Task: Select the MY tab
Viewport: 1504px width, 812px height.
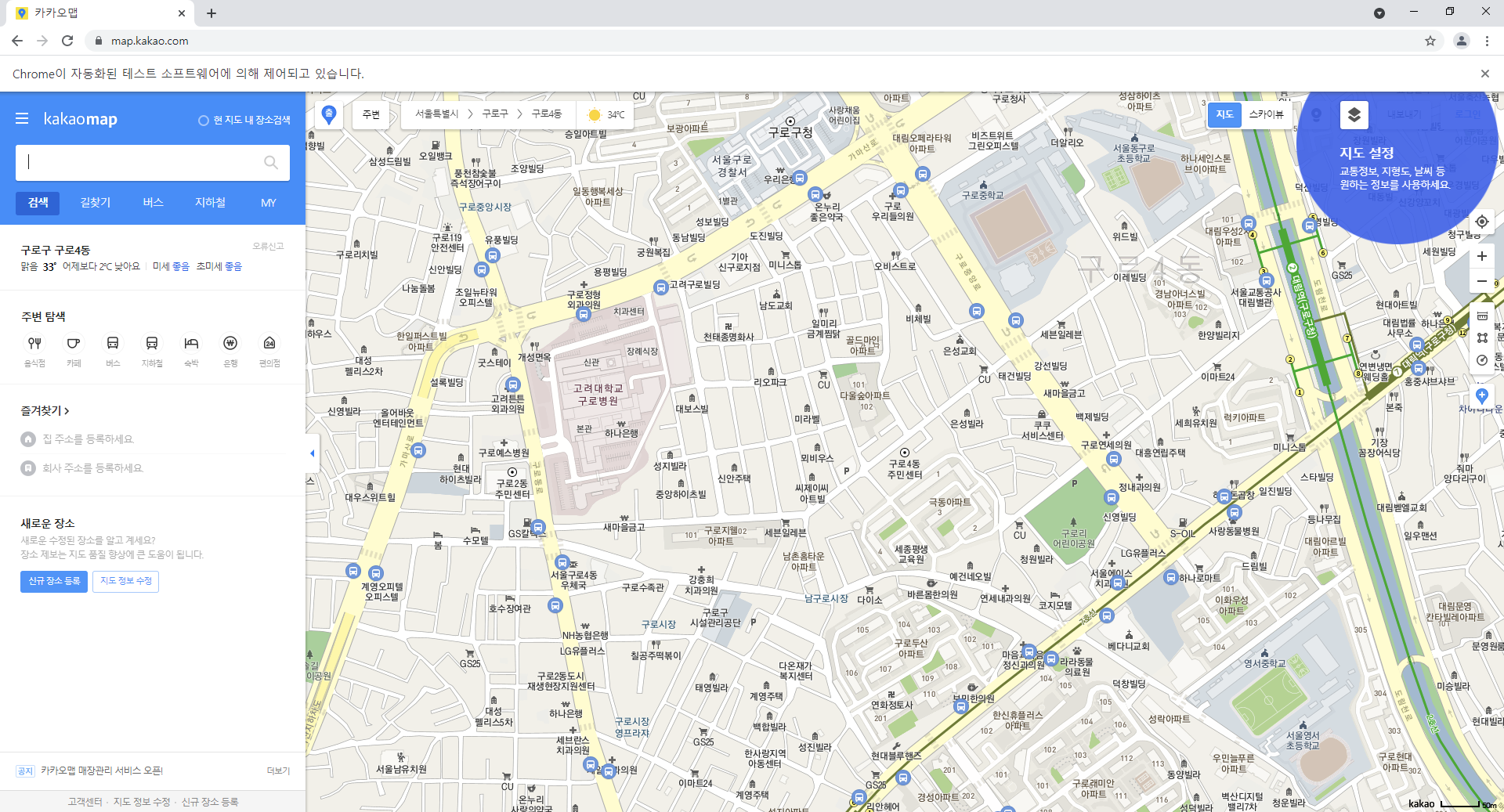Action: tap(268, 203)
